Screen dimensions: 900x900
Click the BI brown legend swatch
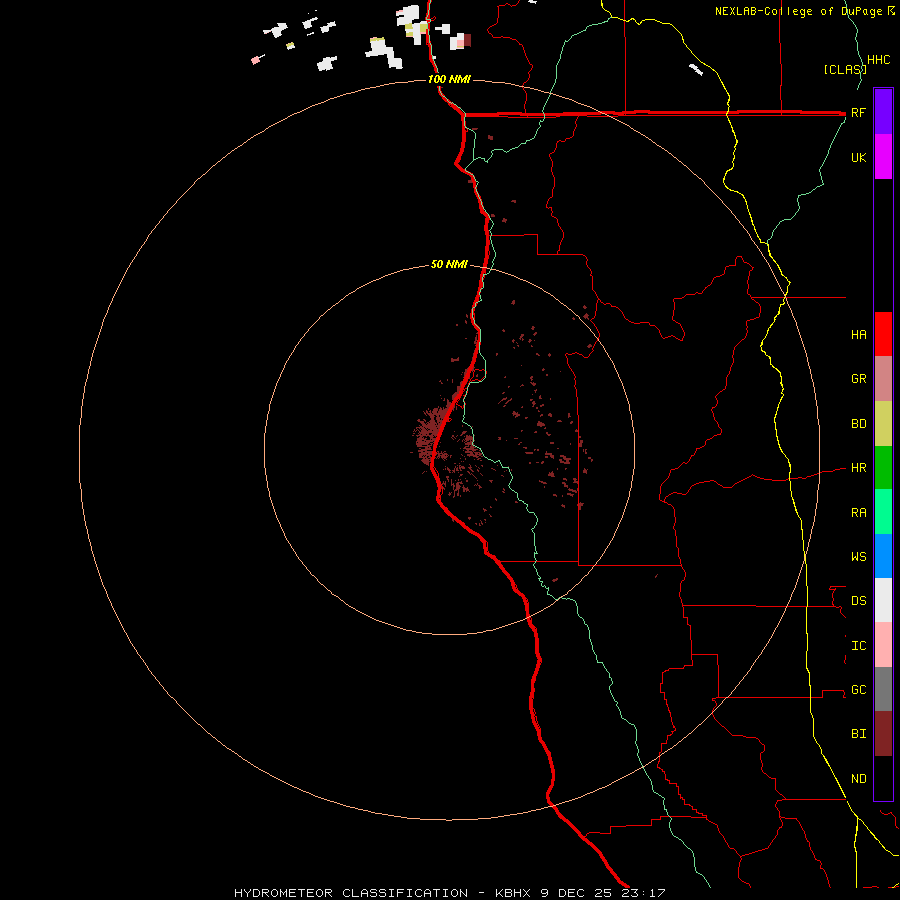(x=883, y=734)
